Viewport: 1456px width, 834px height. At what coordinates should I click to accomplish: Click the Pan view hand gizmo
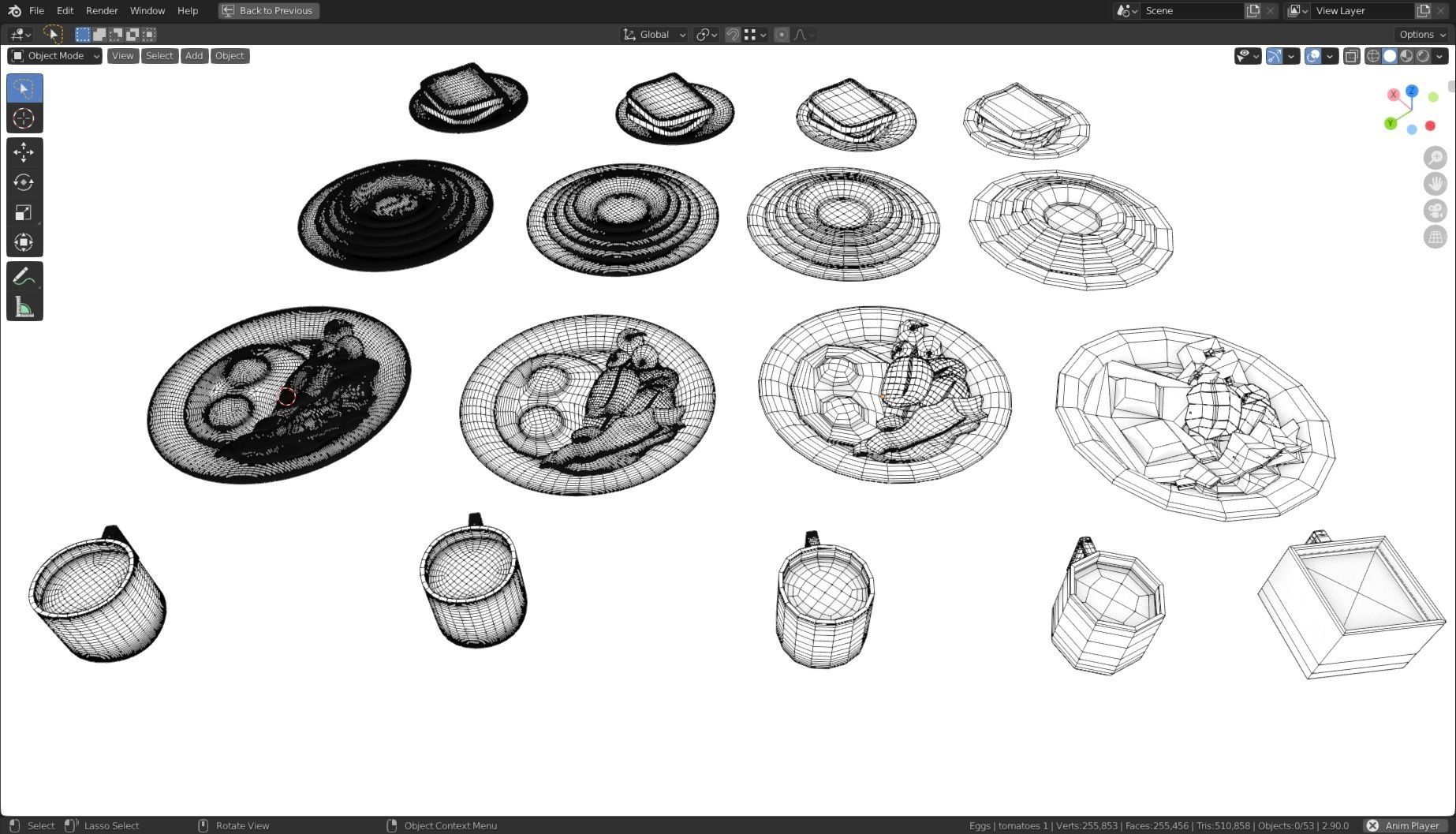[1435, 184]
